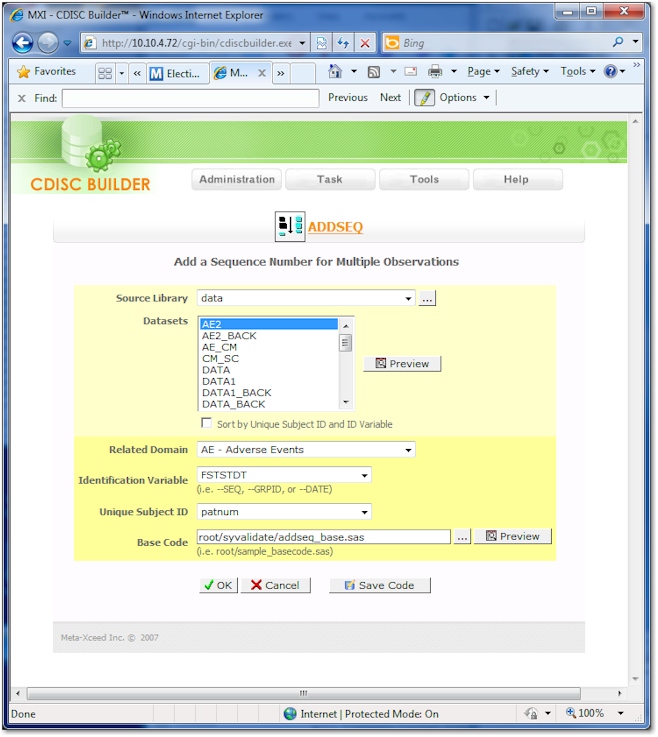658x737 pixels.
Task: Click the address bar URL field
Action: 196,43
